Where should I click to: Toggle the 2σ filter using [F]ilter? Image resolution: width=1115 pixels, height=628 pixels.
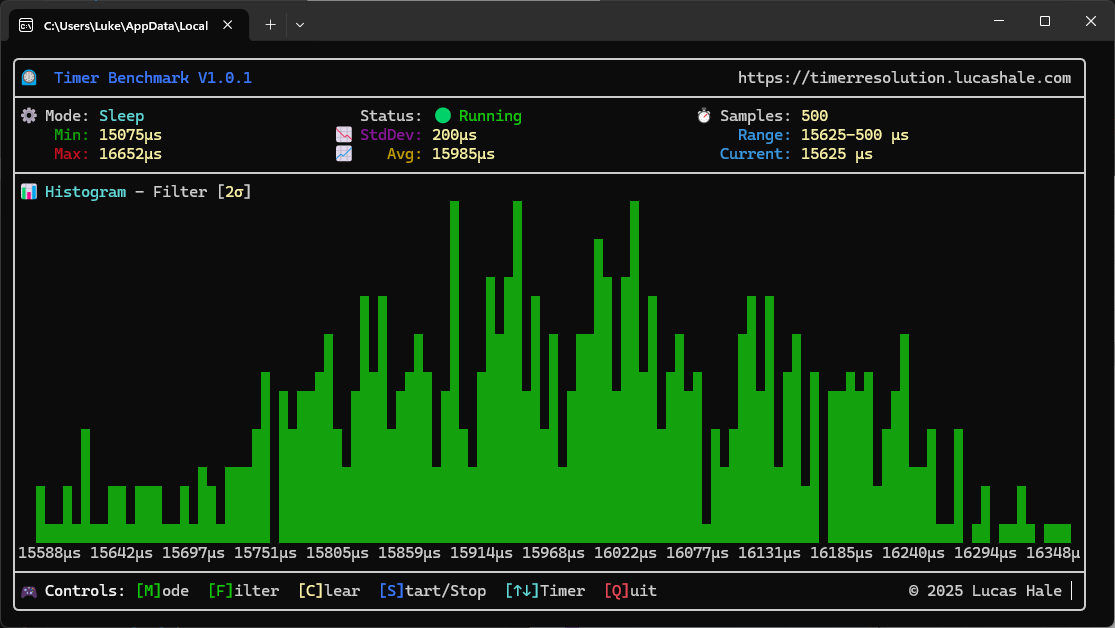click(243, 591)
